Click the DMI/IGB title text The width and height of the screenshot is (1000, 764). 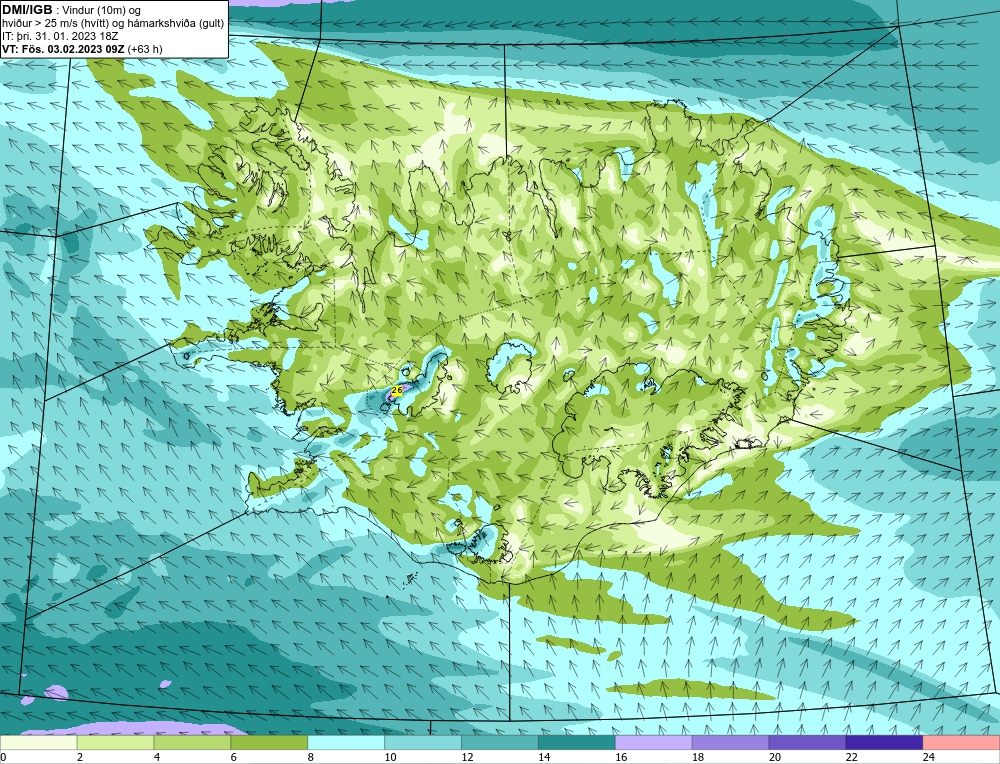(x=27, y=10)
